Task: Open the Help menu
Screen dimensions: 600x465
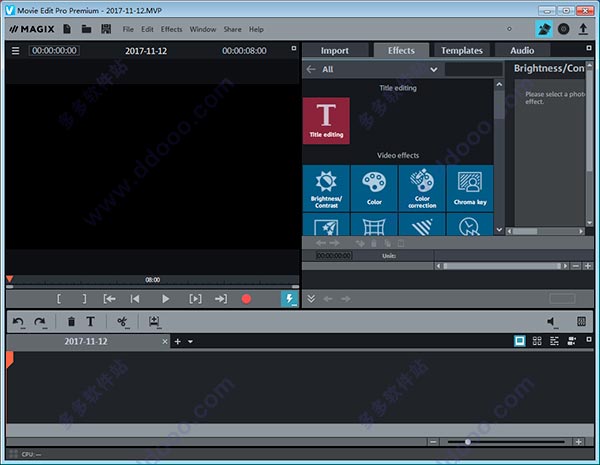Action: coord(256,29)
